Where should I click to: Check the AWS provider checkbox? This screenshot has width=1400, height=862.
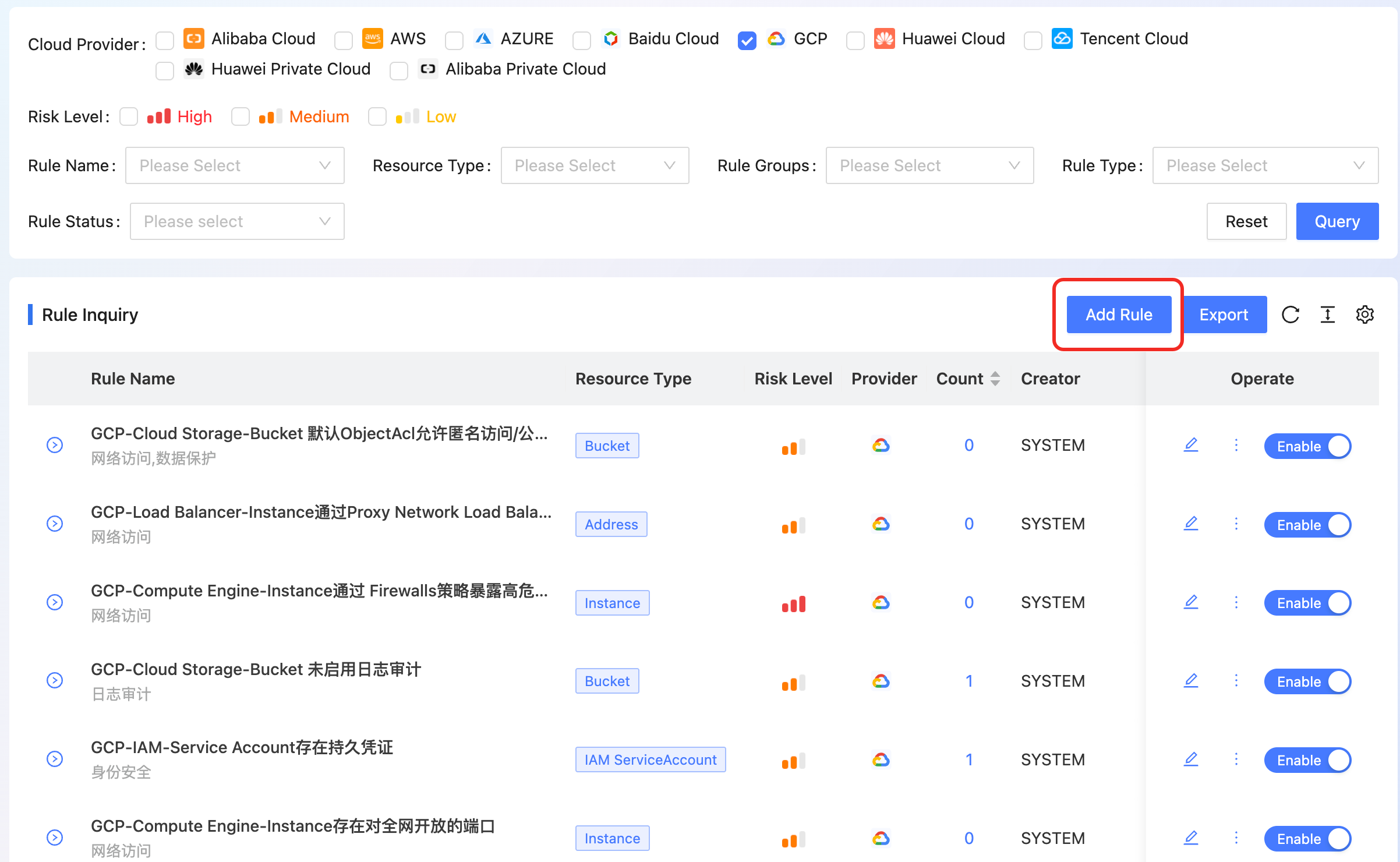344,40
